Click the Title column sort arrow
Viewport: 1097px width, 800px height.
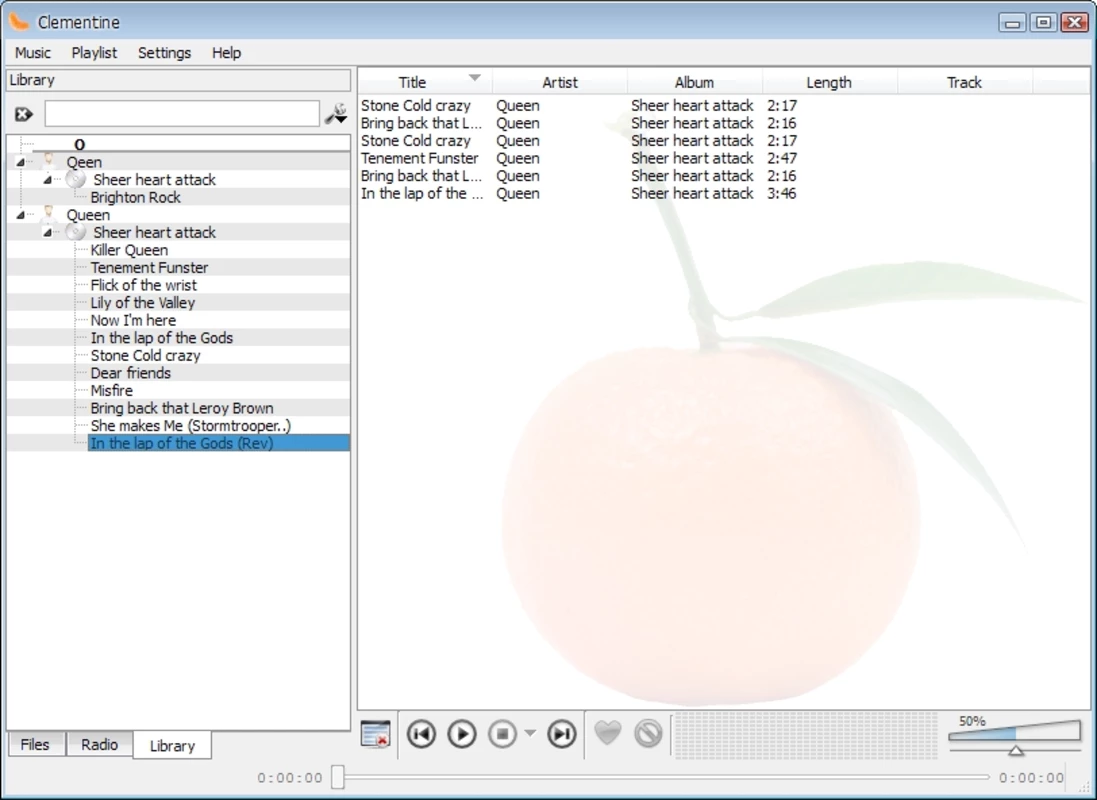(x=474, y=78)
